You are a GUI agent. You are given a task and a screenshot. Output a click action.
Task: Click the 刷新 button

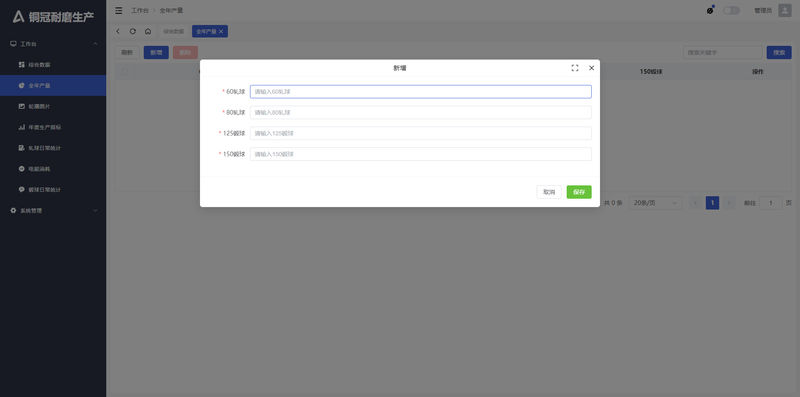[127, 53]
